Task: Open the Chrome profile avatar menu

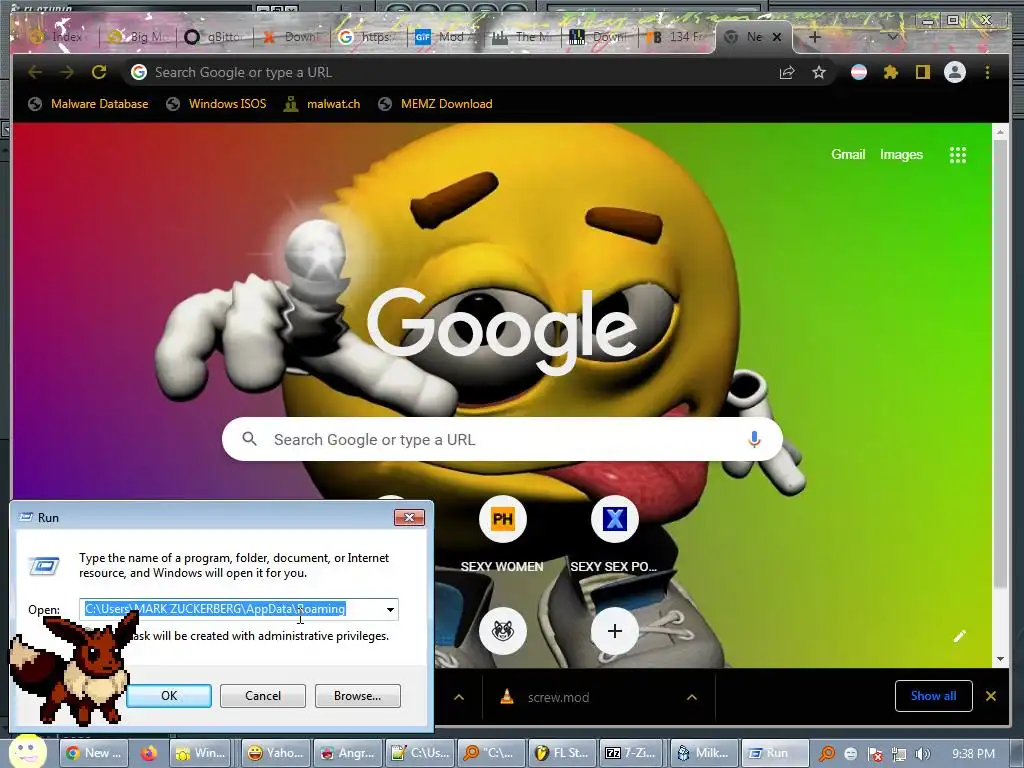Action: 955,72
